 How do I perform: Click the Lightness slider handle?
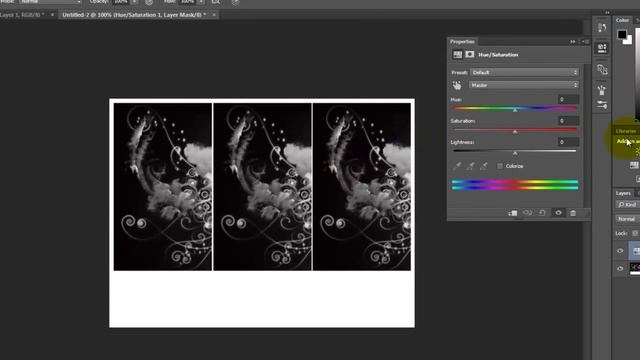click(515, 153)
